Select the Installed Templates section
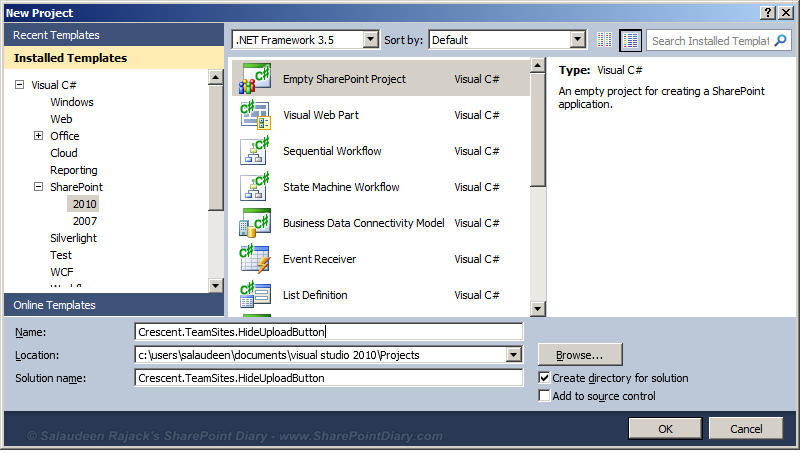 click(114, 58)
